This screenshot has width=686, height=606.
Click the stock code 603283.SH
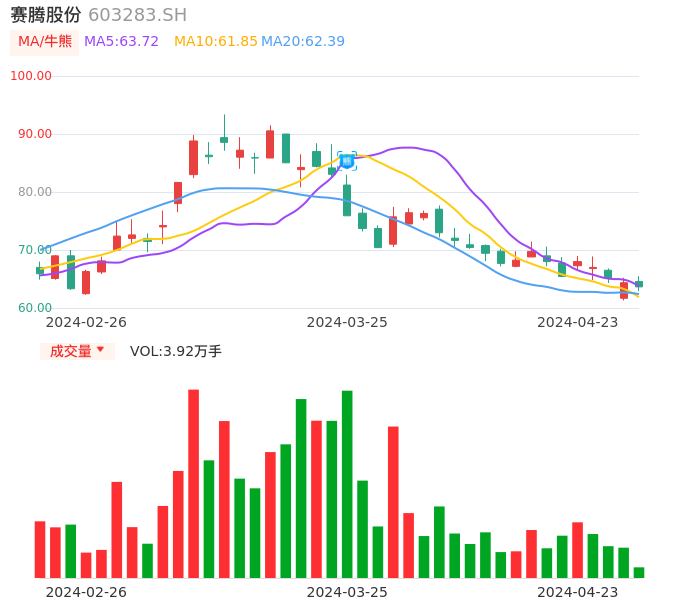click(137, 15)
